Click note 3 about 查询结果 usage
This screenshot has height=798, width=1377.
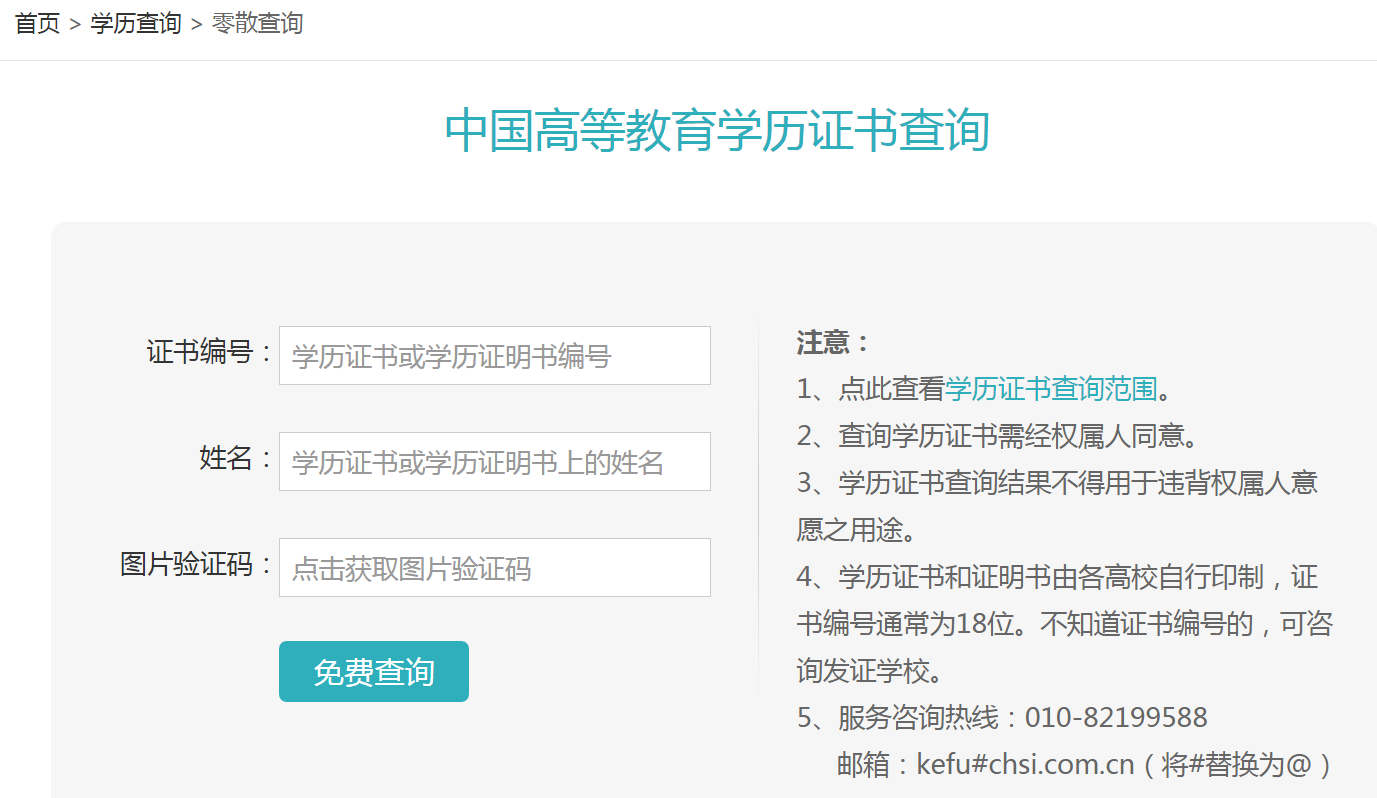tap(1057, 483)
